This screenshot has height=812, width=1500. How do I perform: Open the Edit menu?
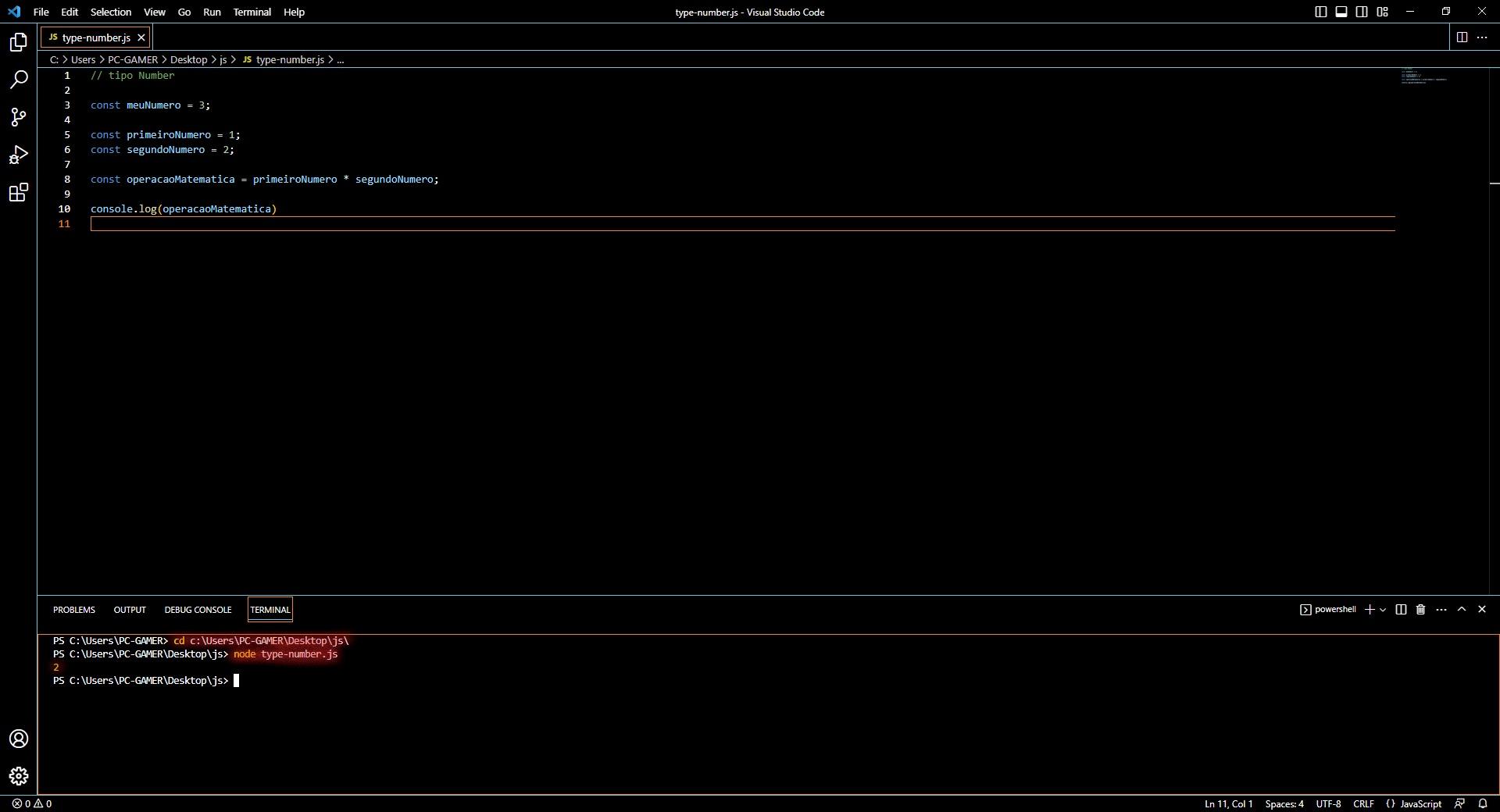pos(70,12)
